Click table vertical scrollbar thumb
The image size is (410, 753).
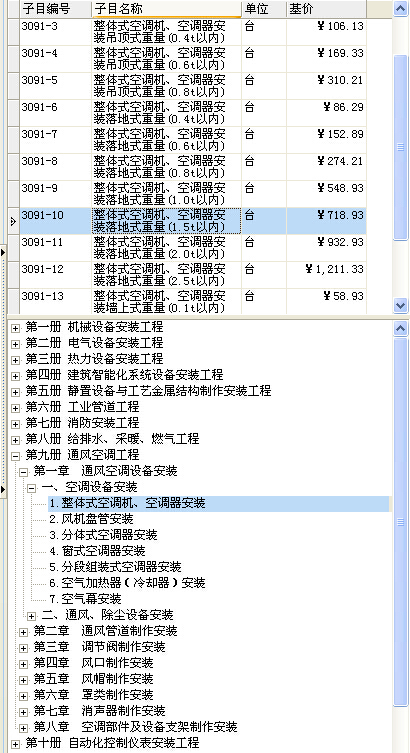[x=400, y=147]
